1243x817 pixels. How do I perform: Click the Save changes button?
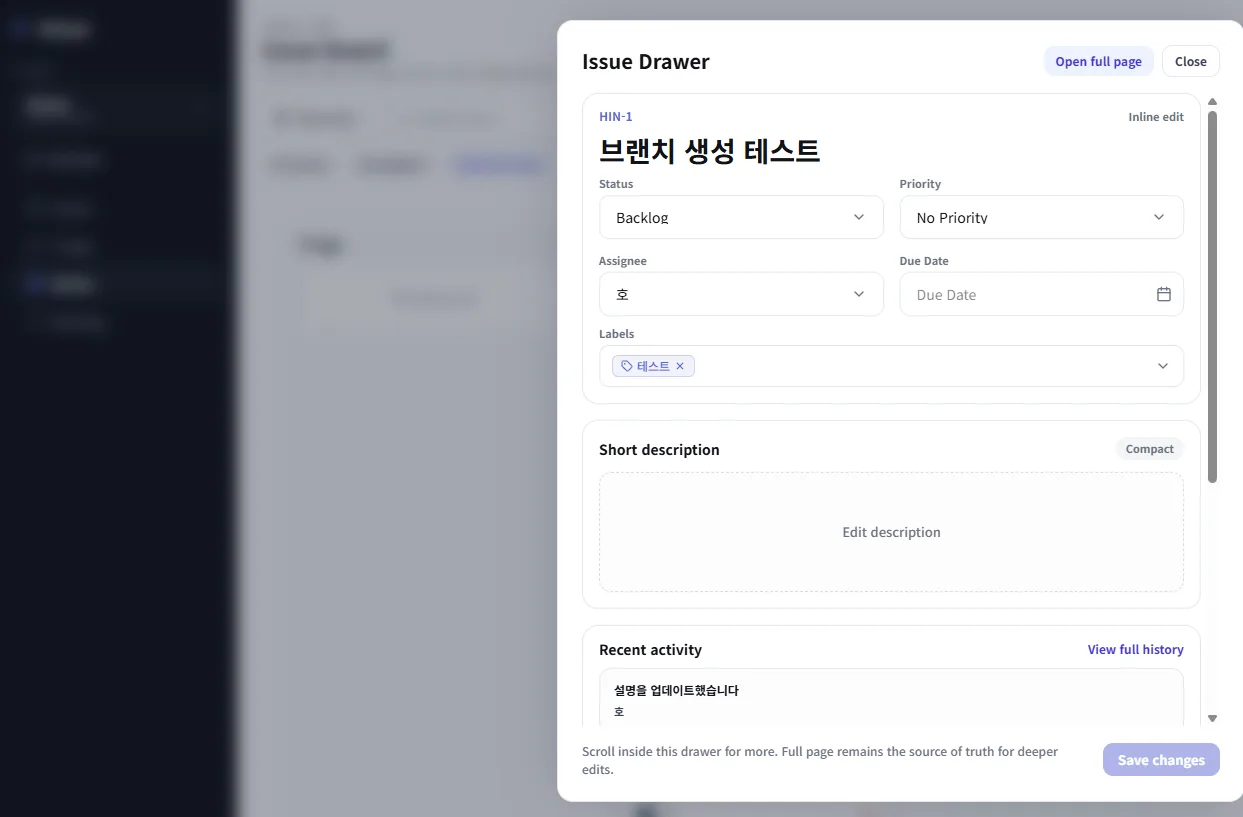click(x=1161, y=760)
